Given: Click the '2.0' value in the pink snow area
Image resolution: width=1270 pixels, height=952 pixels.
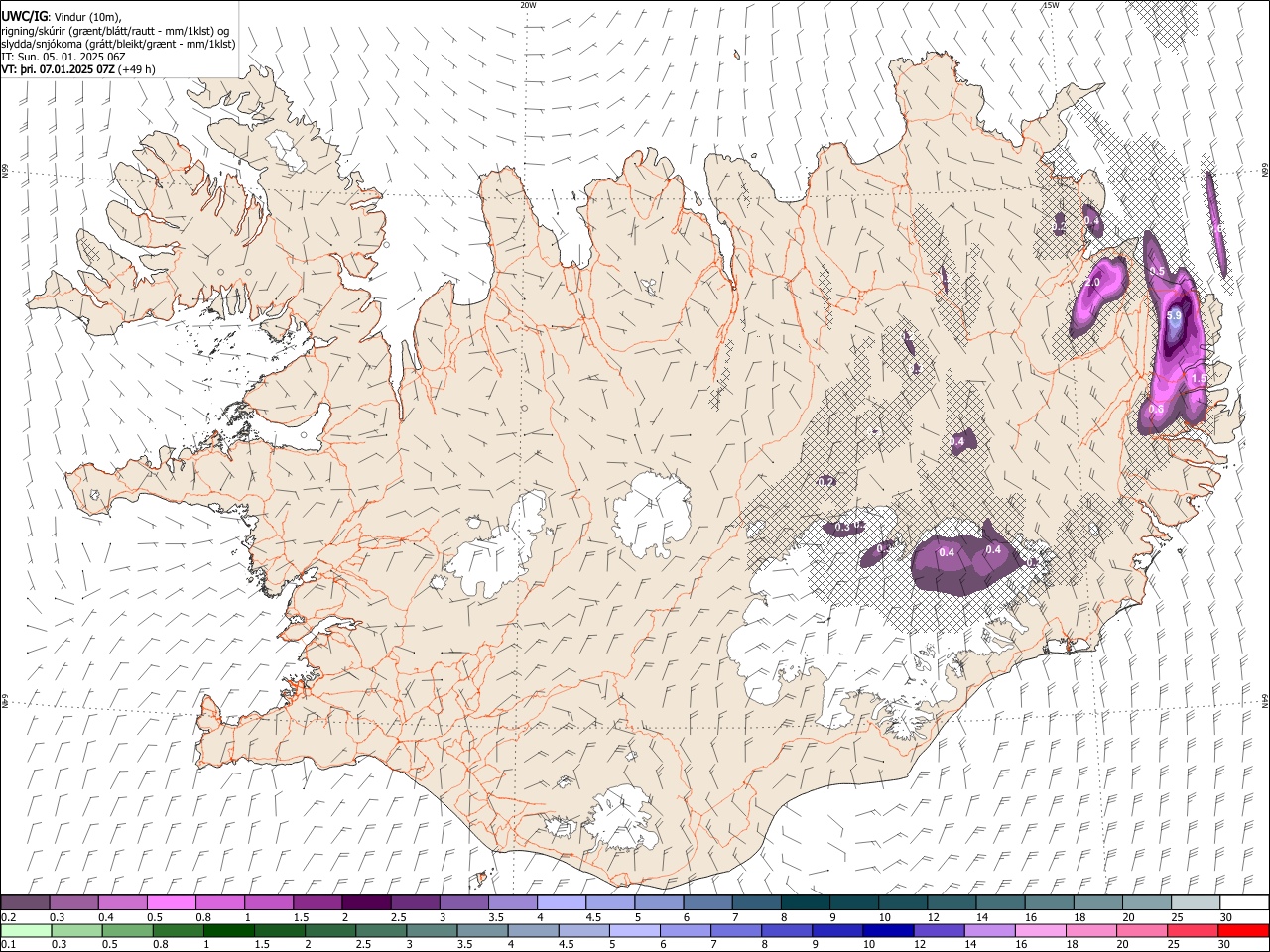Looking at the screenshot, I should (1092, 283).
